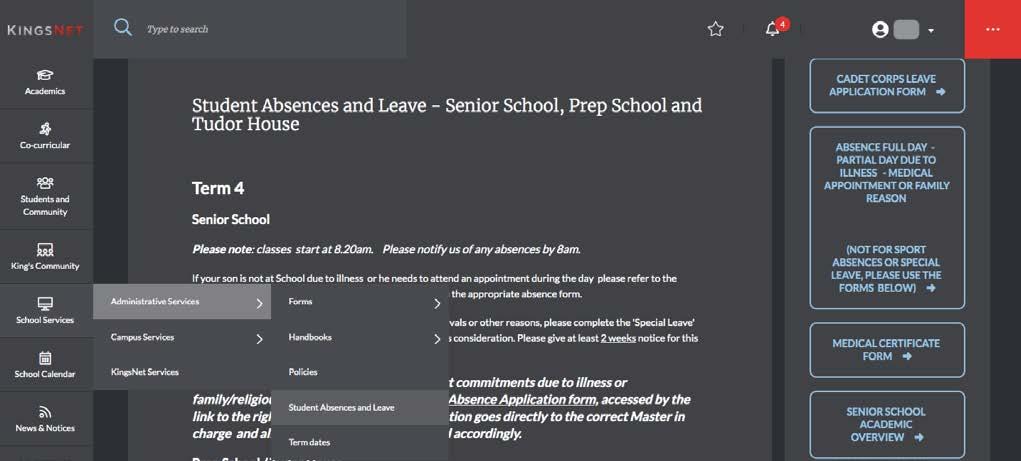Click the favourites star icon
1021x461 pixels.
pos(715,29)
